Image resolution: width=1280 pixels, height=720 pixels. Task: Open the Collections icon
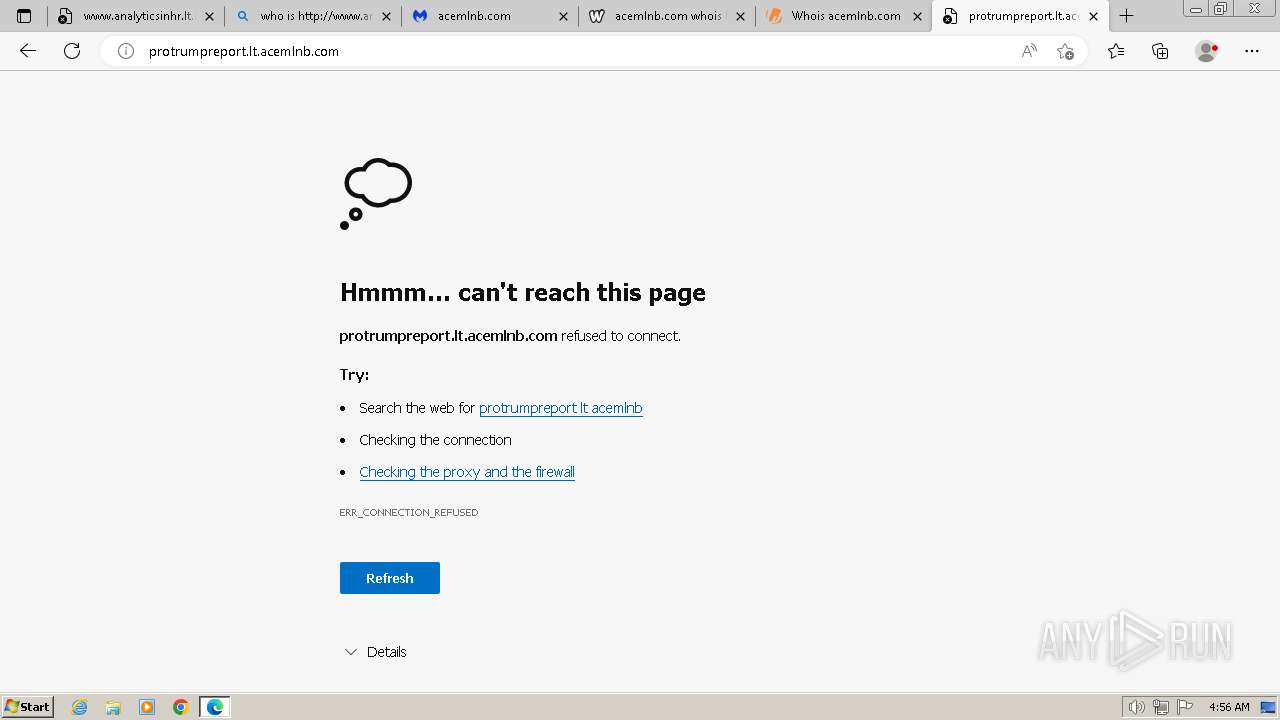1160,51
